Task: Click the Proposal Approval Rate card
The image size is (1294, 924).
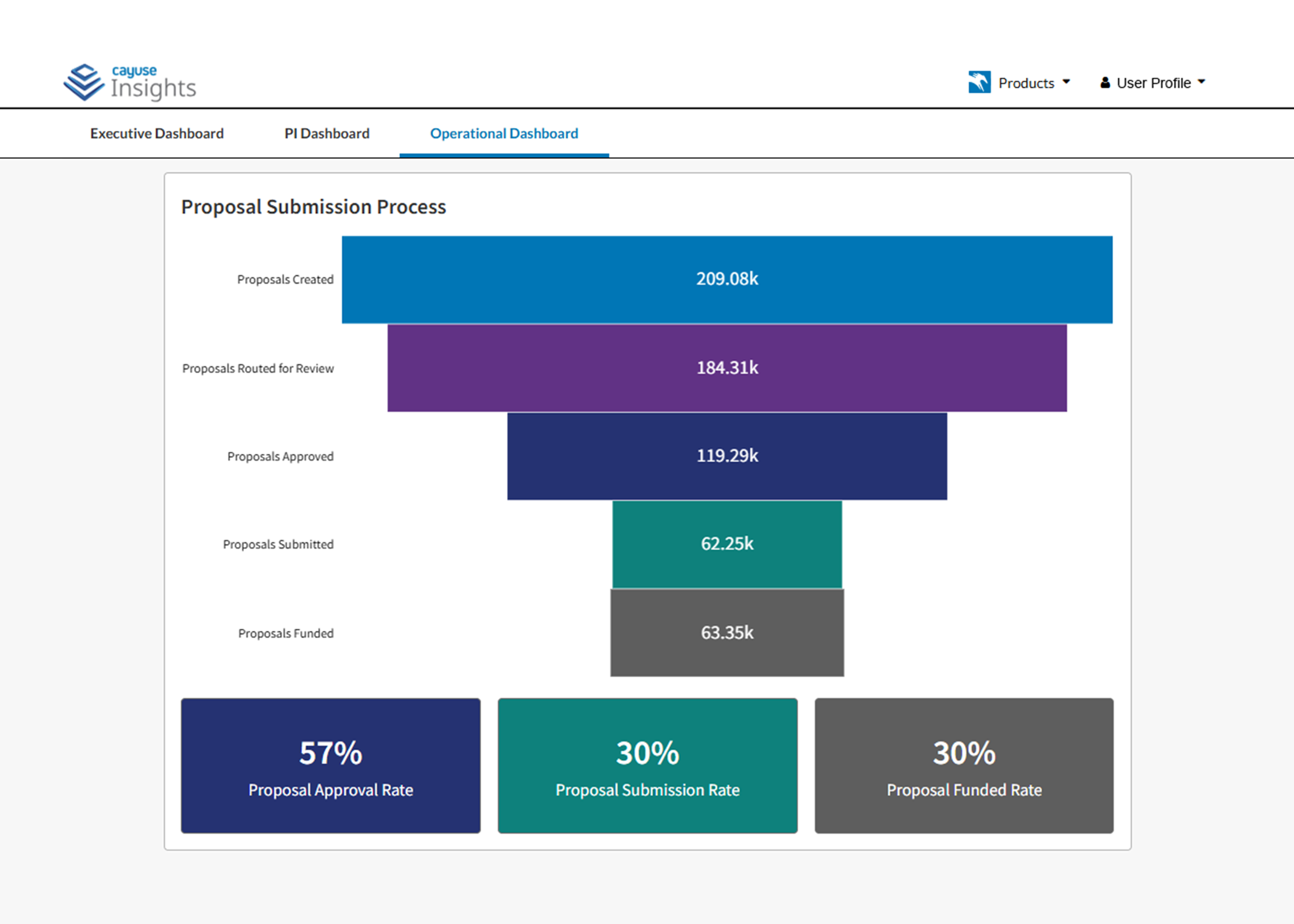Action: [330, 766]
